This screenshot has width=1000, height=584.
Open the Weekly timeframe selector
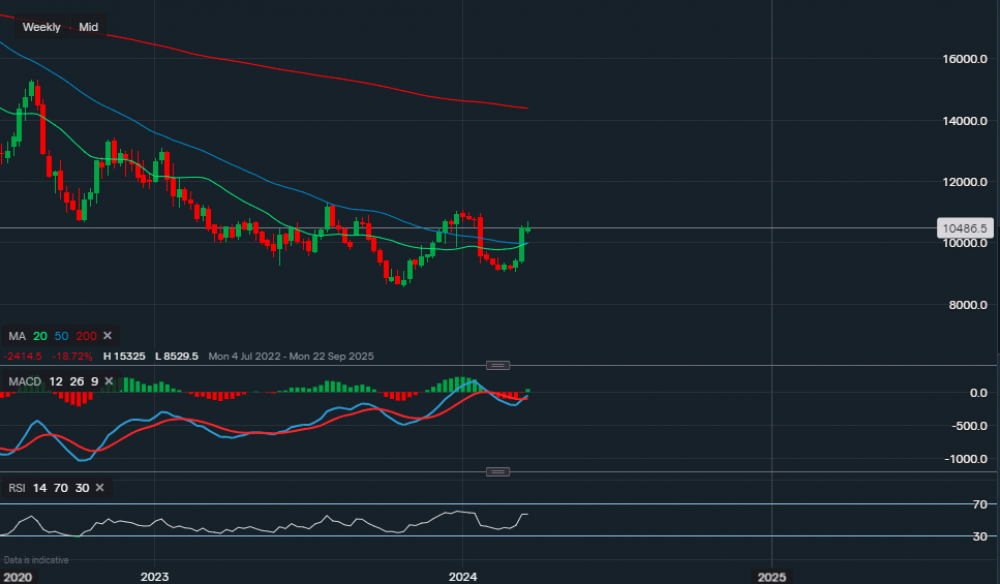click(x=41, y=27)
